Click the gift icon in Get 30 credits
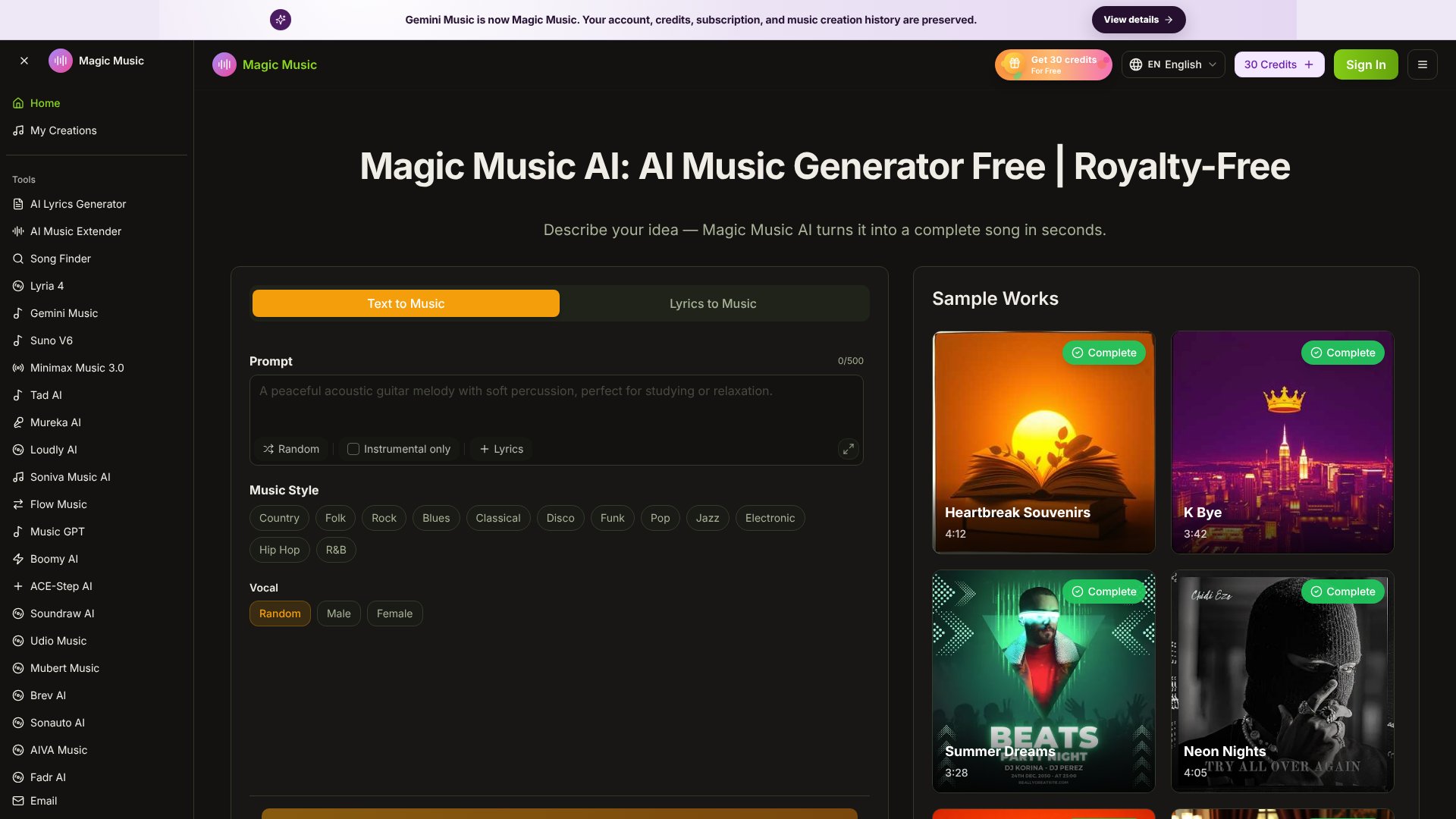 point(1014,64)
